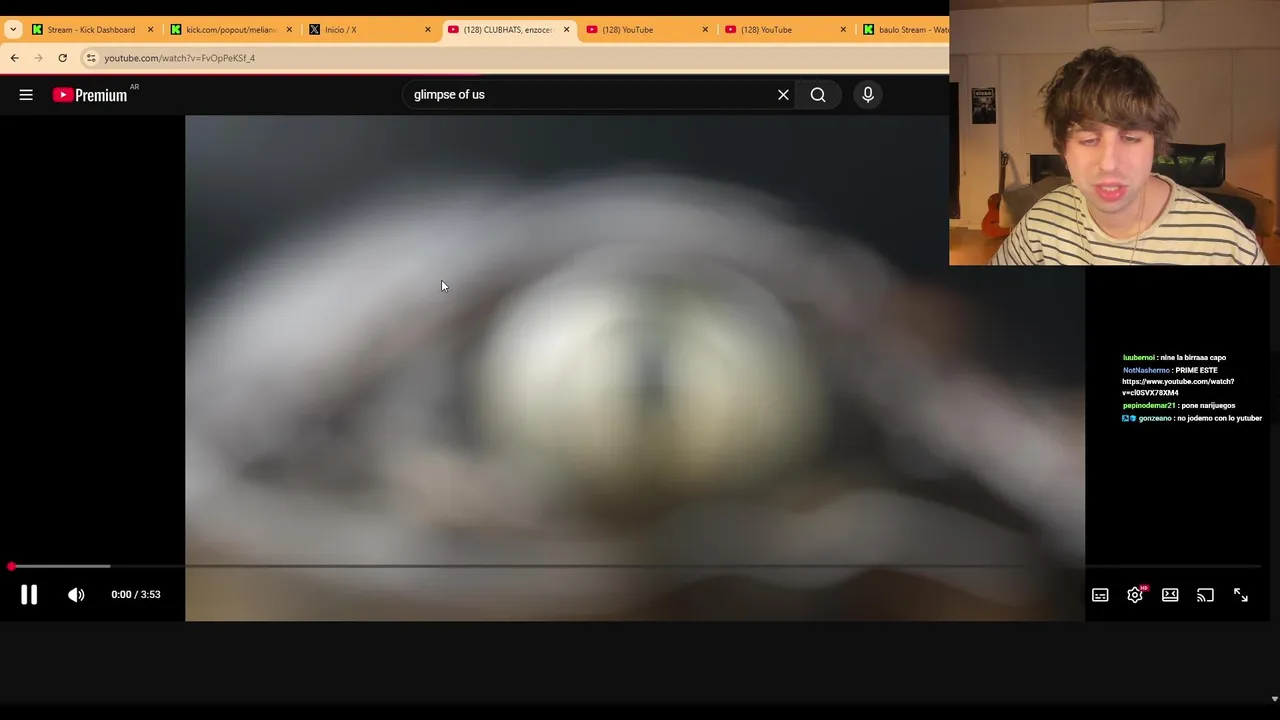Close the Stream - Kick Dashboard tab
The image size is (1280, 720).
150,30
